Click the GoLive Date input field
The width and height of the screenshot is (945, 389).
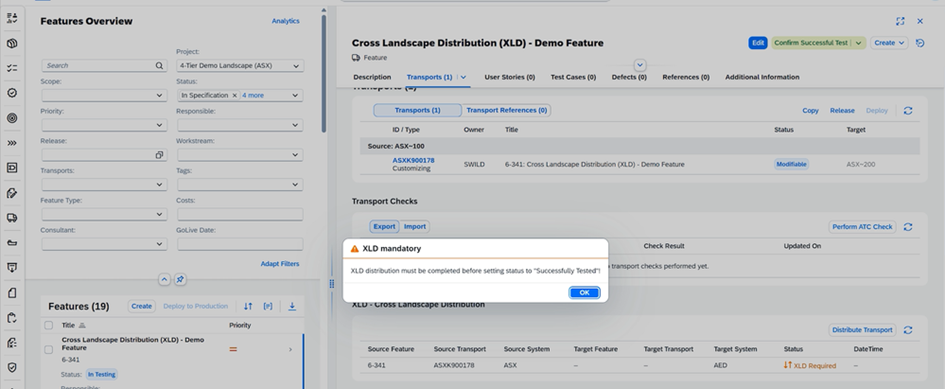click(240, 244)
